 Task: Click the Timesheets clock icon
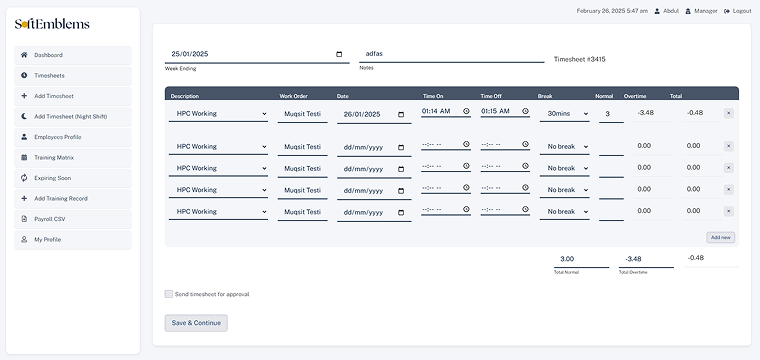click(24, 76)
